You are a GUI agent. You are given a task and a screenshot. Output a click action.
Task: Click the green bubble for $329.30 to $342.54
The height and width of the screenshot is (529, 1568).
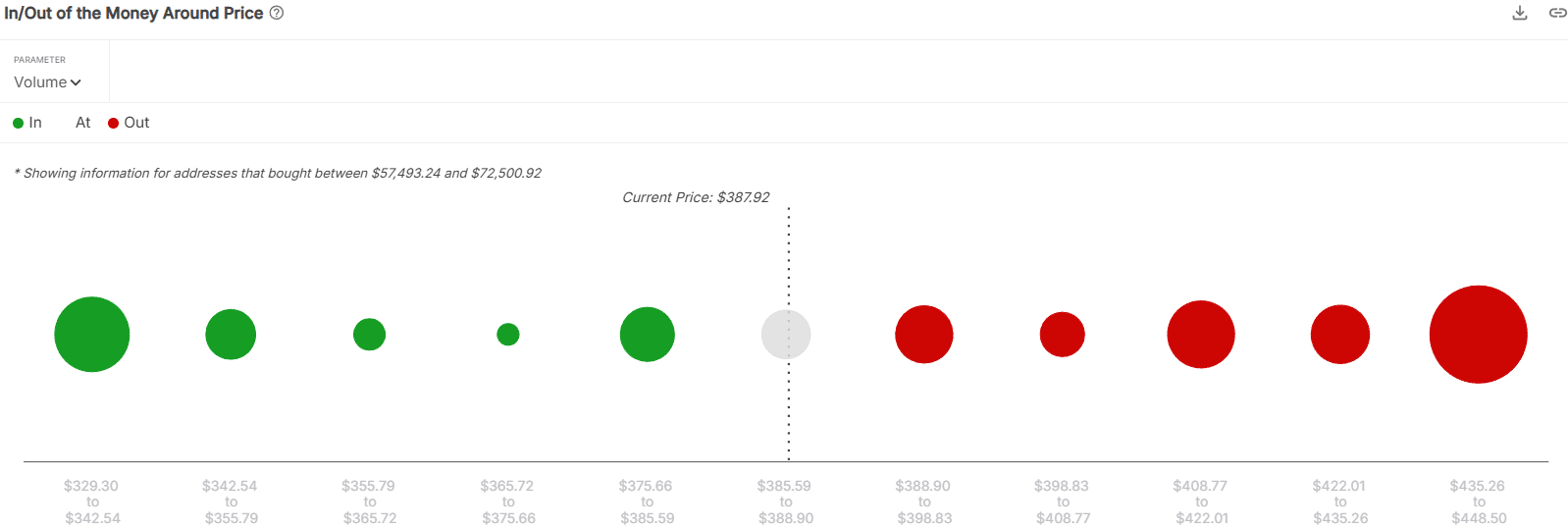pyautogui.click(x=92, y=335)
